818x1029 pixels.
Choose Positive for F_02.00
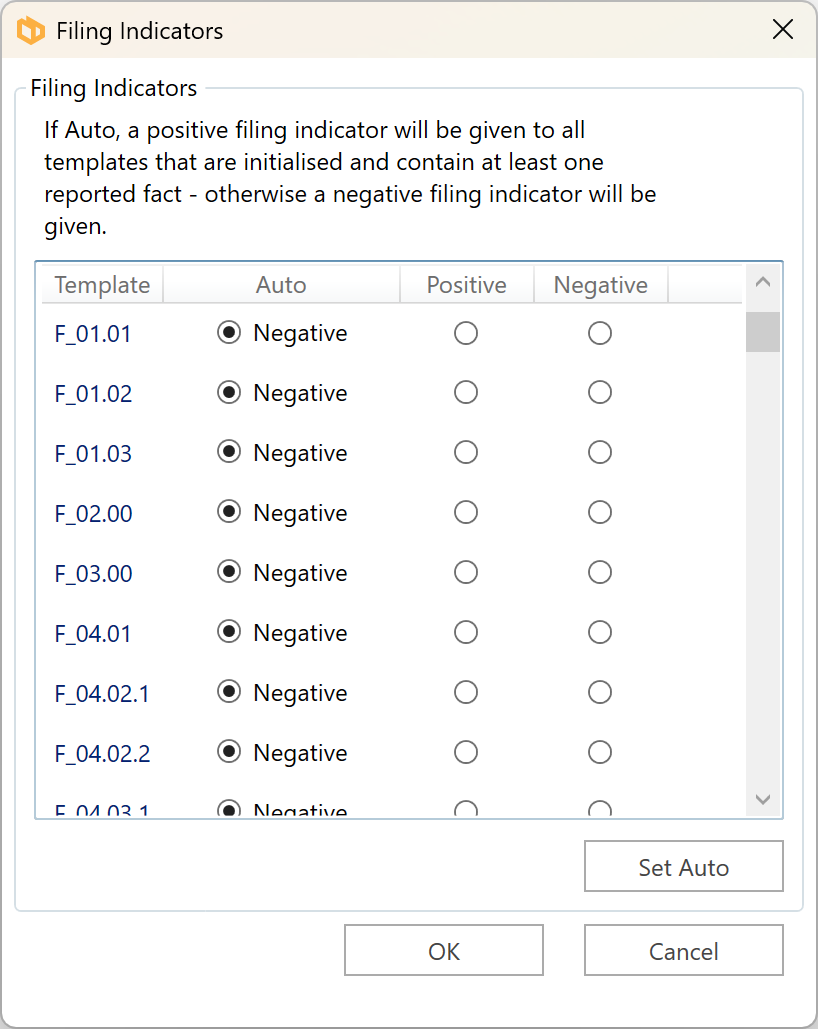[x=466, y=513]
